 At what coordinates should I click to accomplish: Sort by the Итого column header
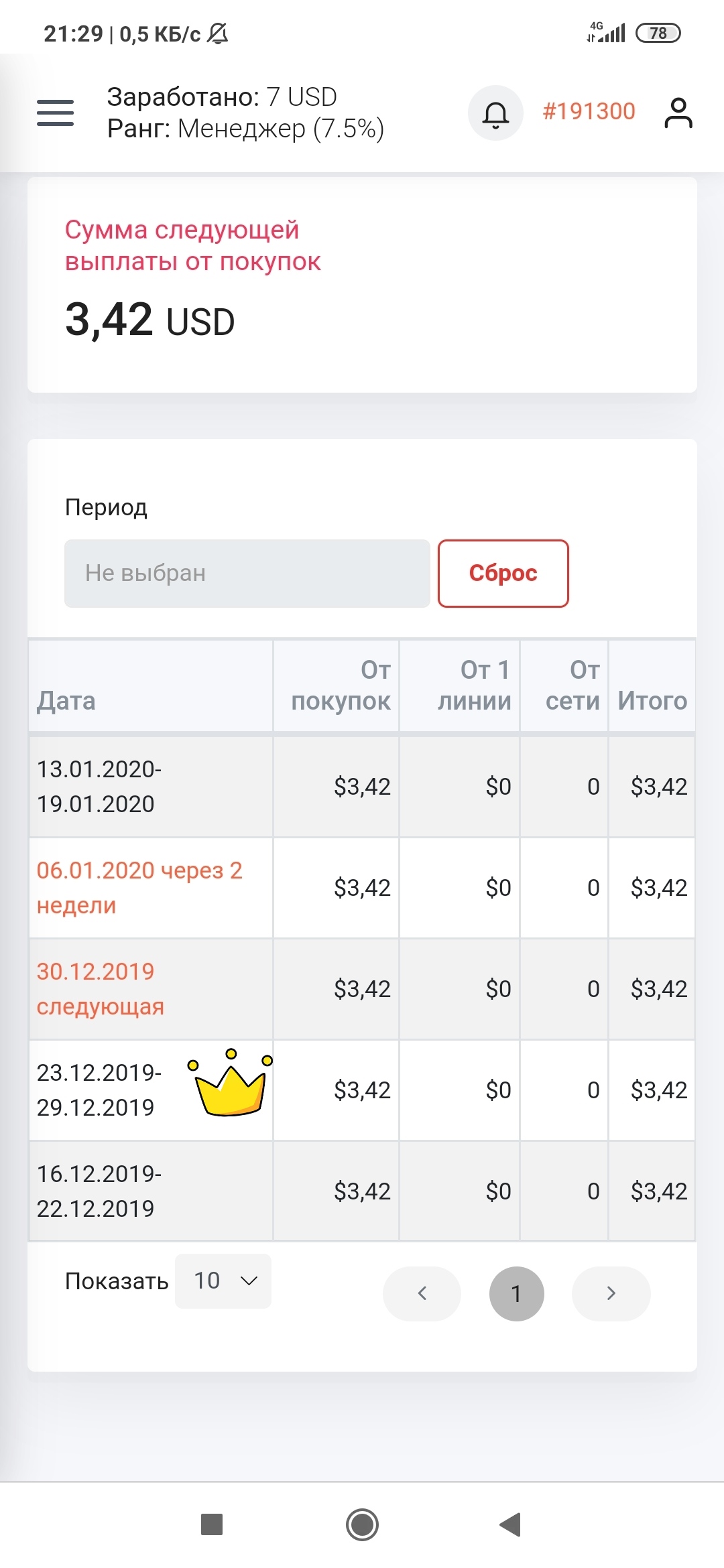point(652,701)
